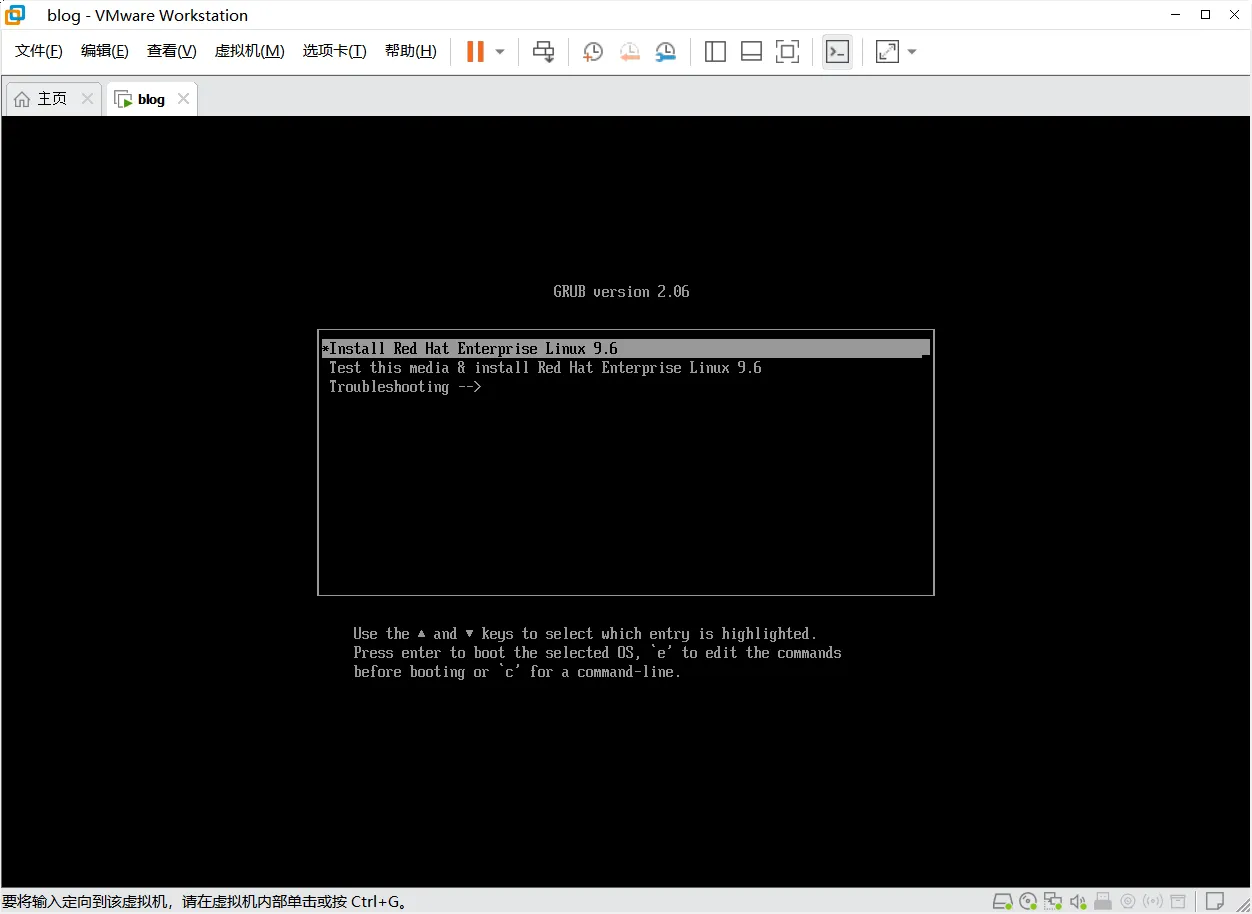Expand the power options dropdown arrow
The image size is (1252, 914).
[x=500, y=52]
